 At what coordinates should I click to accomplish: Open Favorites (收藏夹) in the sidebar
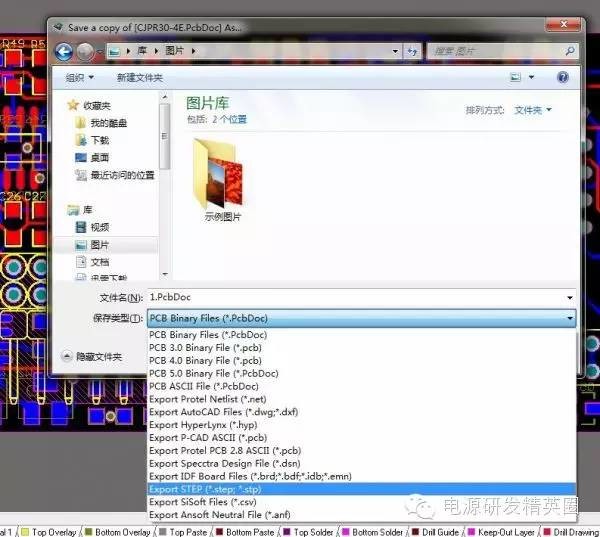point(96,105)
